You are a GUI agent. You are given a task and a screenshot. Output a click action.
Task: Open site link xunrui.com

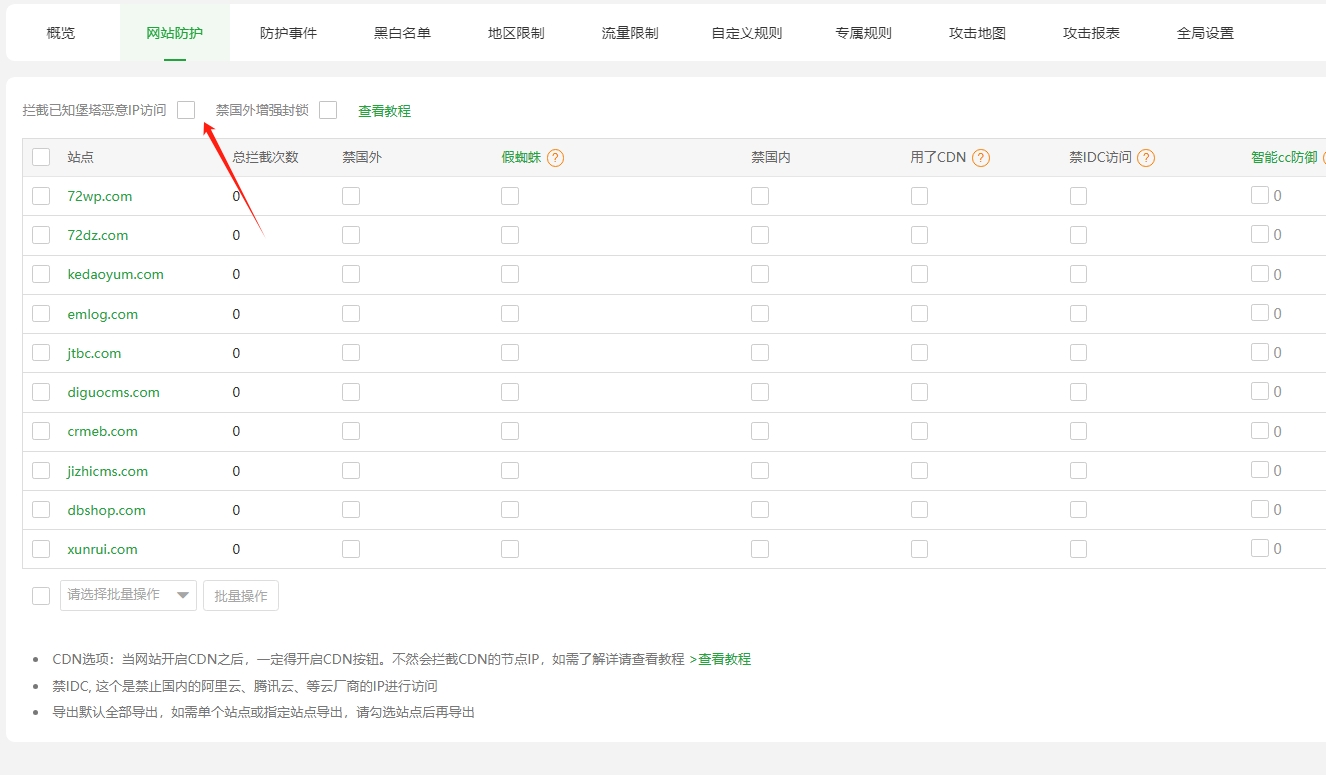click(103, 549)
